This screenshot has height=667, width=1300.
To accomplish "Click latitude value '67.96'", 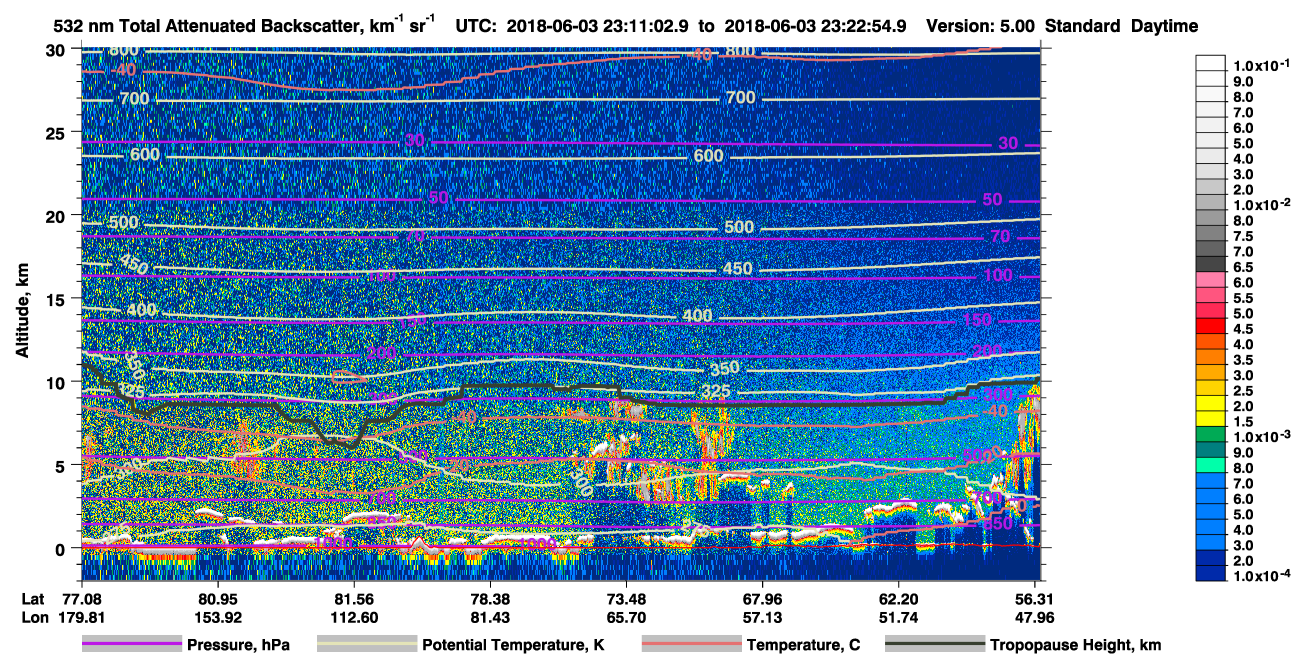I will pos(763,598).
